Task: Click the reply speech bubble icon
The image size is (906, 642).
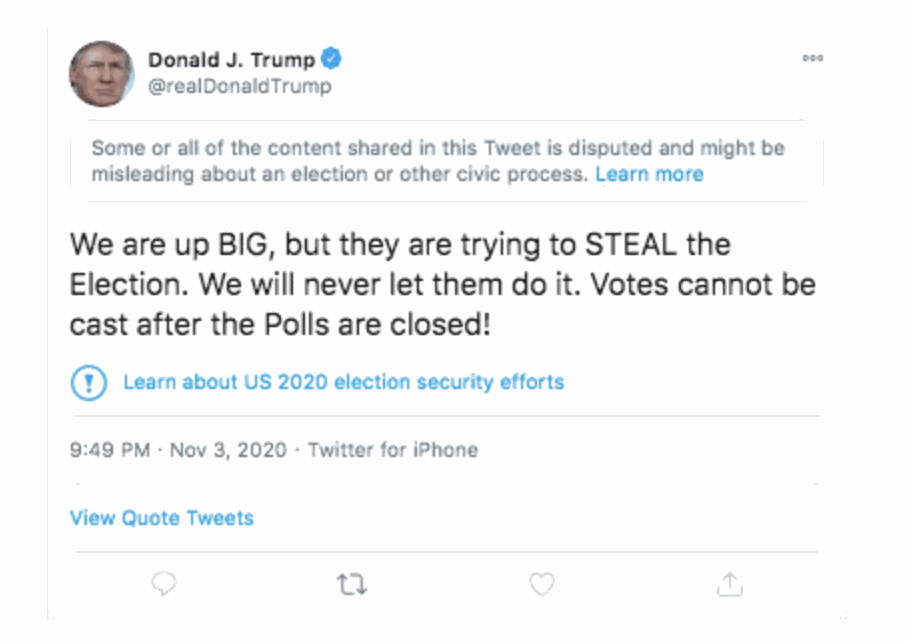Action: 164,584
